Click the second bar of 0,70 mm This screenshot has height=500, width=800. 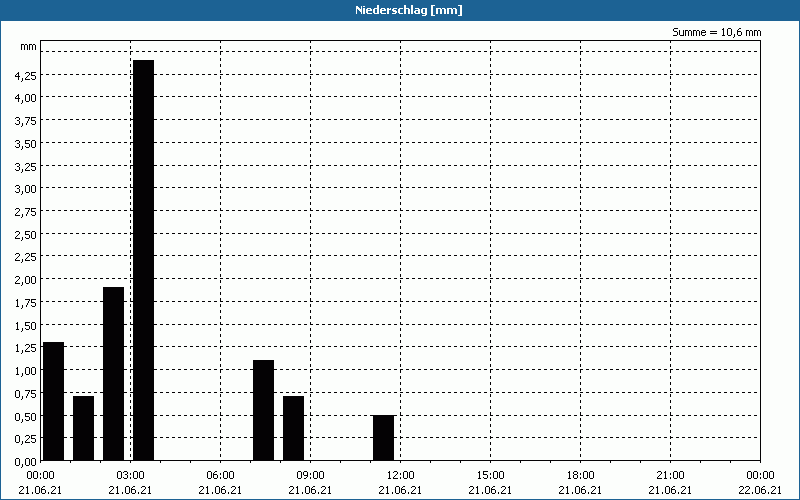(83, 429)
